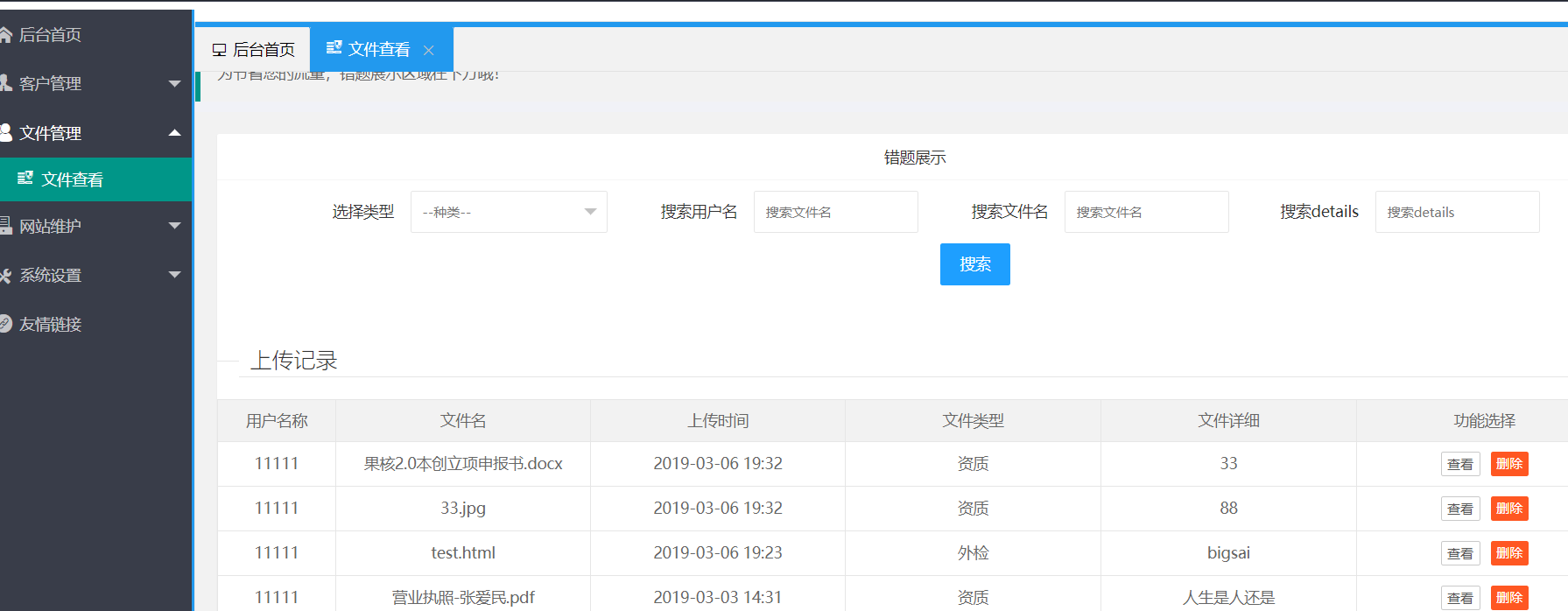Click the 用户名称 column header
The image size is (1568, 611).
tap(277, 421)
